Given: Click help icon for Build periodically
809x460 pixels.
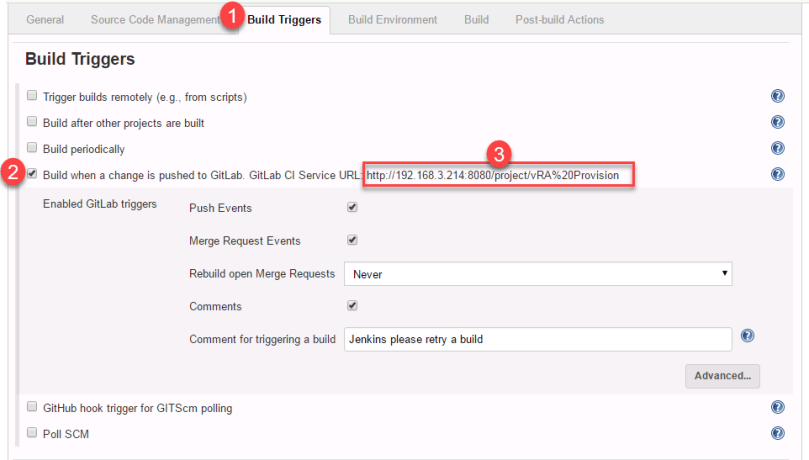Looking at the screenshot, I should pos(777,149).
